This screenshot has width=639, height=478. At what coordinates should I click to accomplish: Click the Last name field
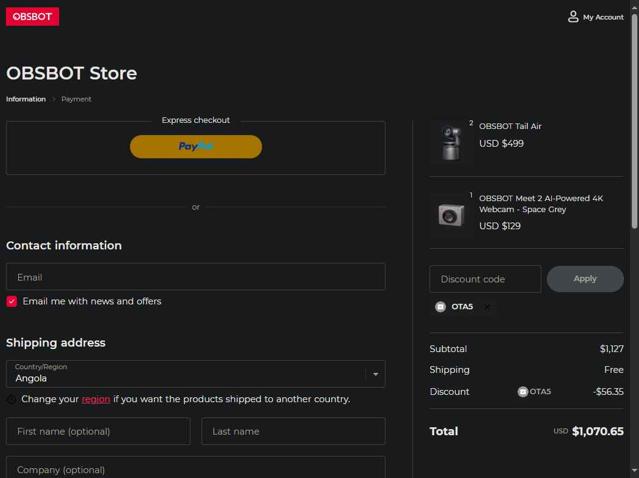[x=293, y=431]
